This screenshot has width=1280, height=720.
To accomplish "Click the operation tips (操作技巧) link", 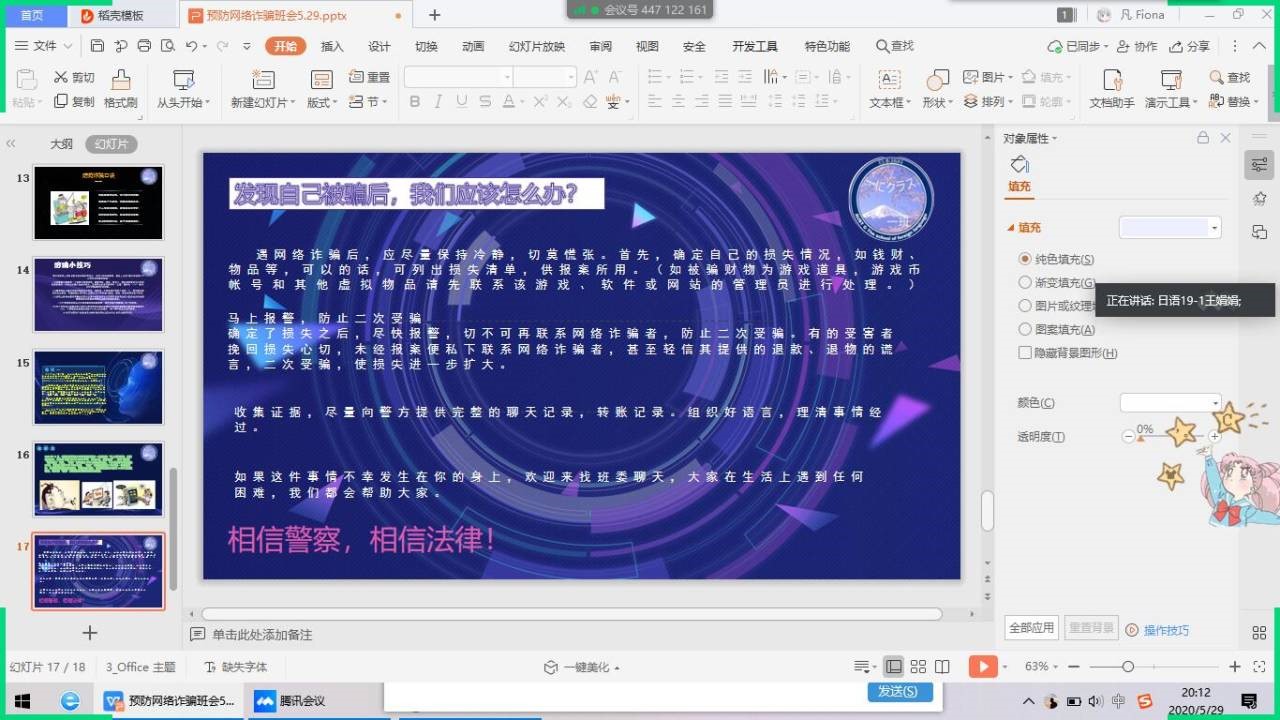I will pos(1166,630).
